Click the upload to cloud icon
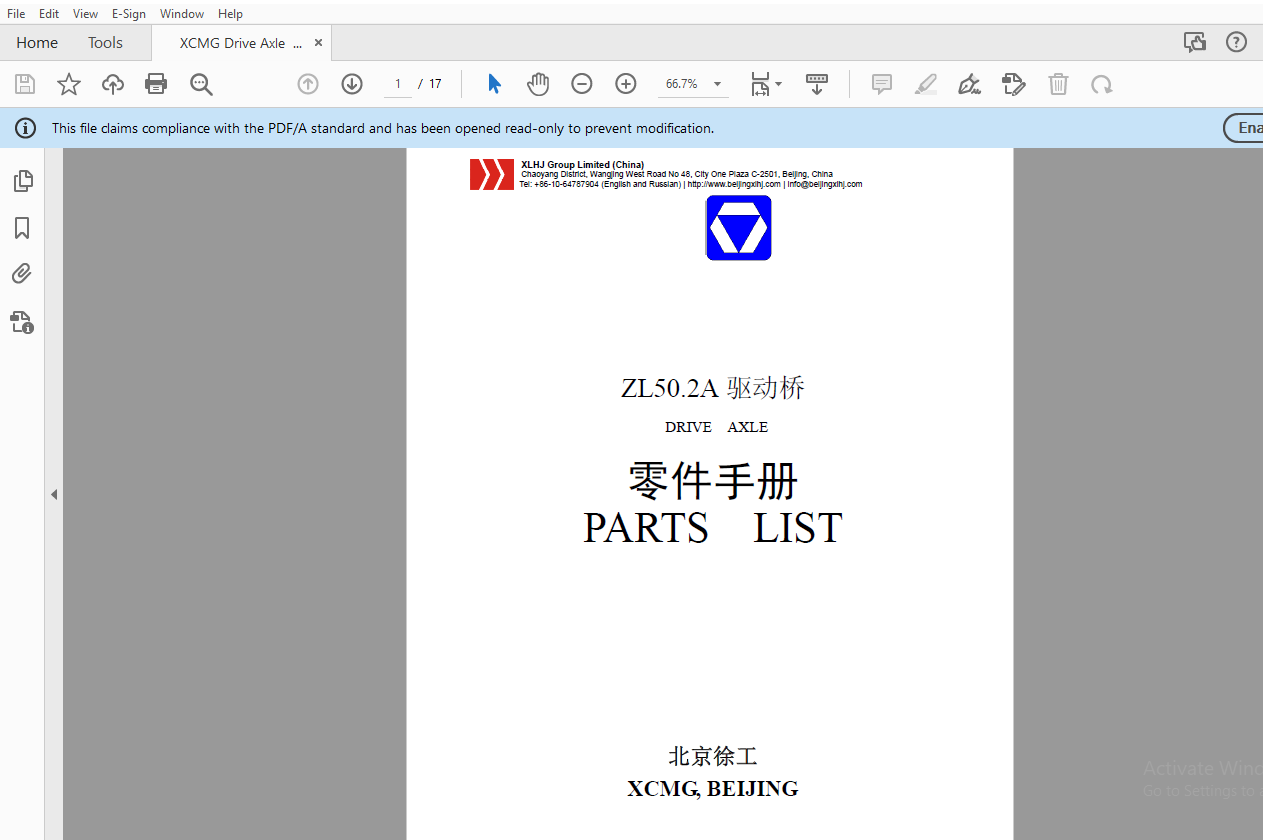The height and width of the screenshot is (840, 1263). [113, 84]
